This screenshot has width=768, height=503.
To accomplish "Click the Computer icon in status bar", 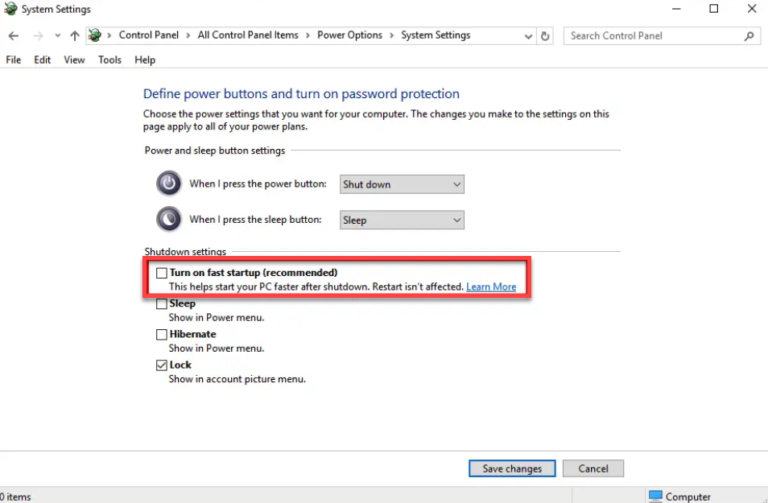I will pyautogui.click(x=655, y=496).
